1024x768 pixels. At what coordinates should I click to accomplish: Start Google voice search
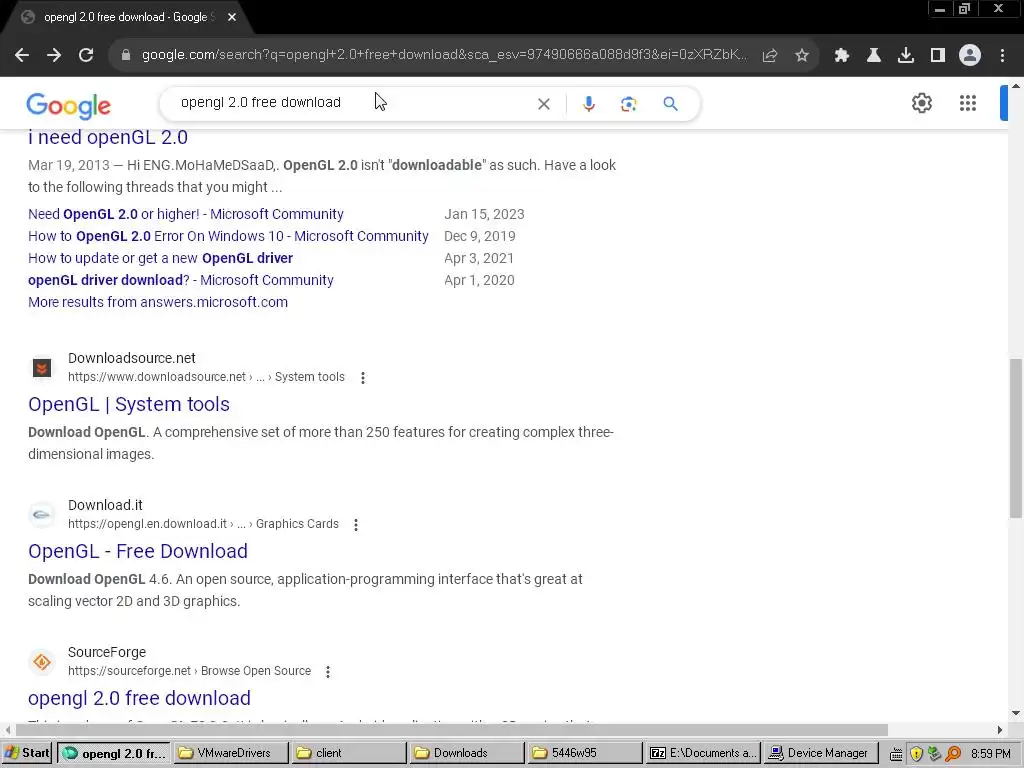(x=588, y=104)
